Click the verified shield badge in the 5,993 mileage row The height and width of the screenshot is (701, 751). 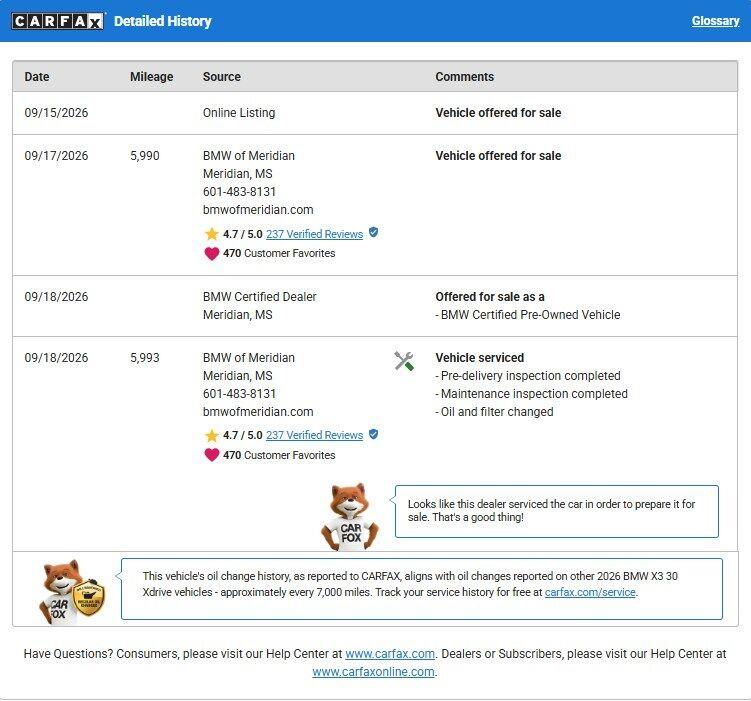click(374, 434)
